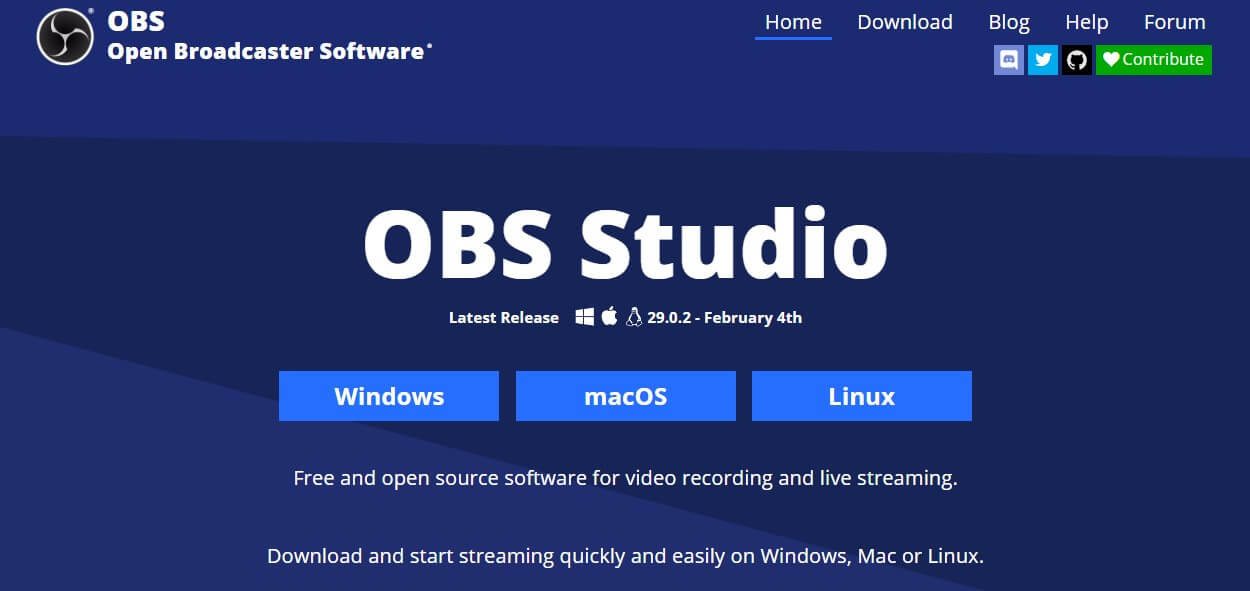Click the OBS wordmark to return home
This screenshot has width=1250, height=591.
[x=135, y=20]
